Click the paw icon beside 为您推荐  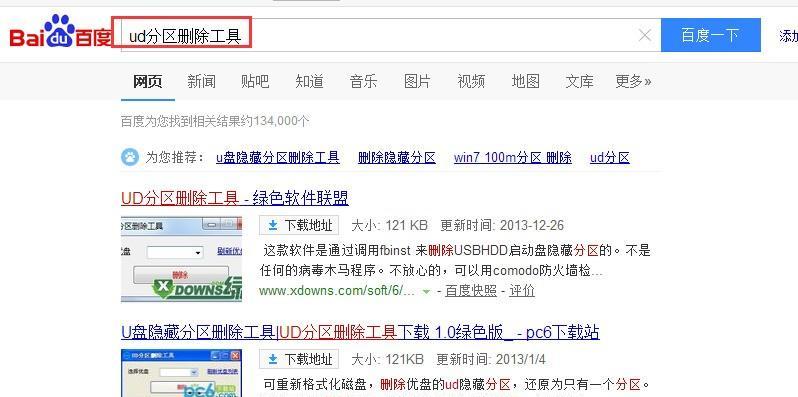130,157
